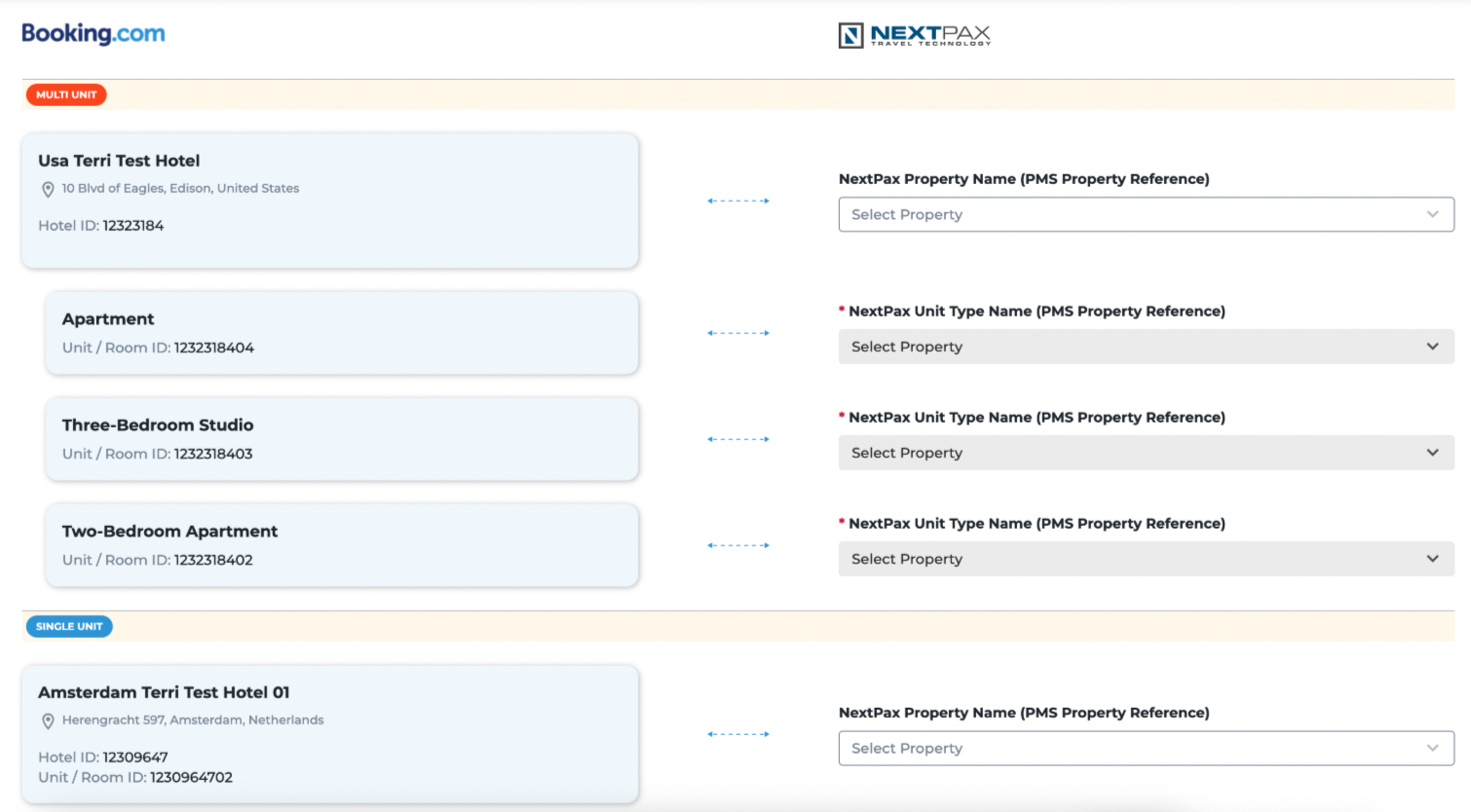Click chevron in Amsterdam property dropdown
The height and width of the screenshot is (812, 1471).
(1433, 748)
